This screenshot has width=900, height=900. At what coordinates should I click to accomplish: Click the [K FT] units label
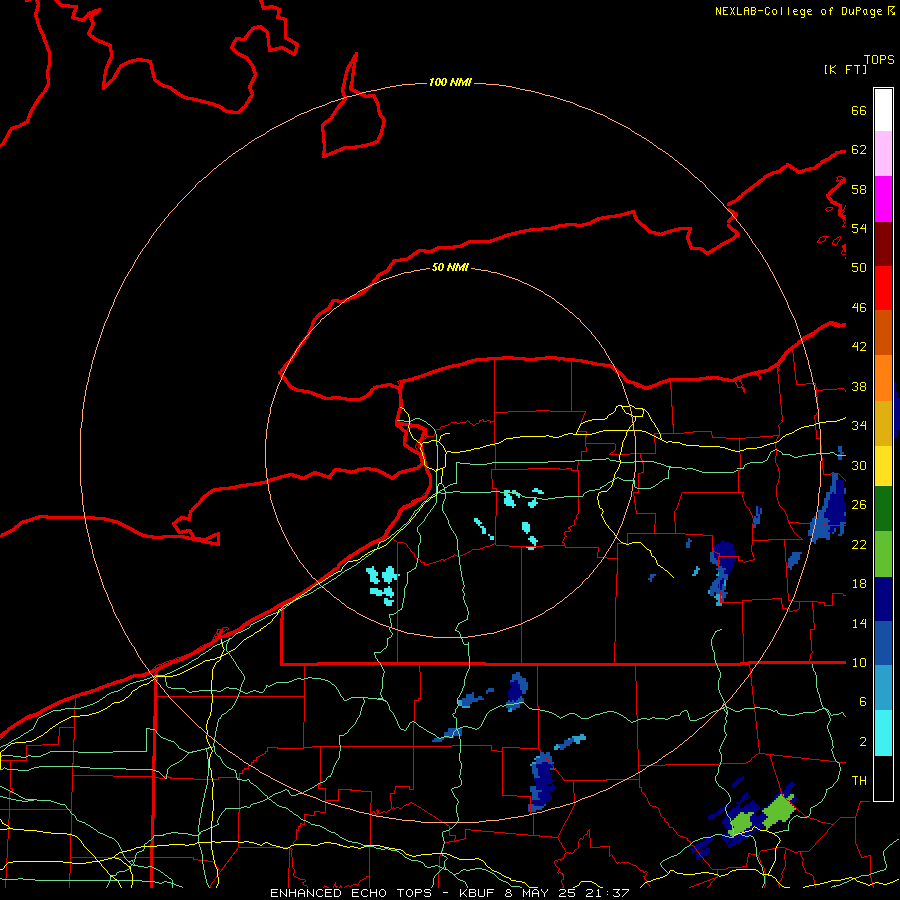coord(845,69)
